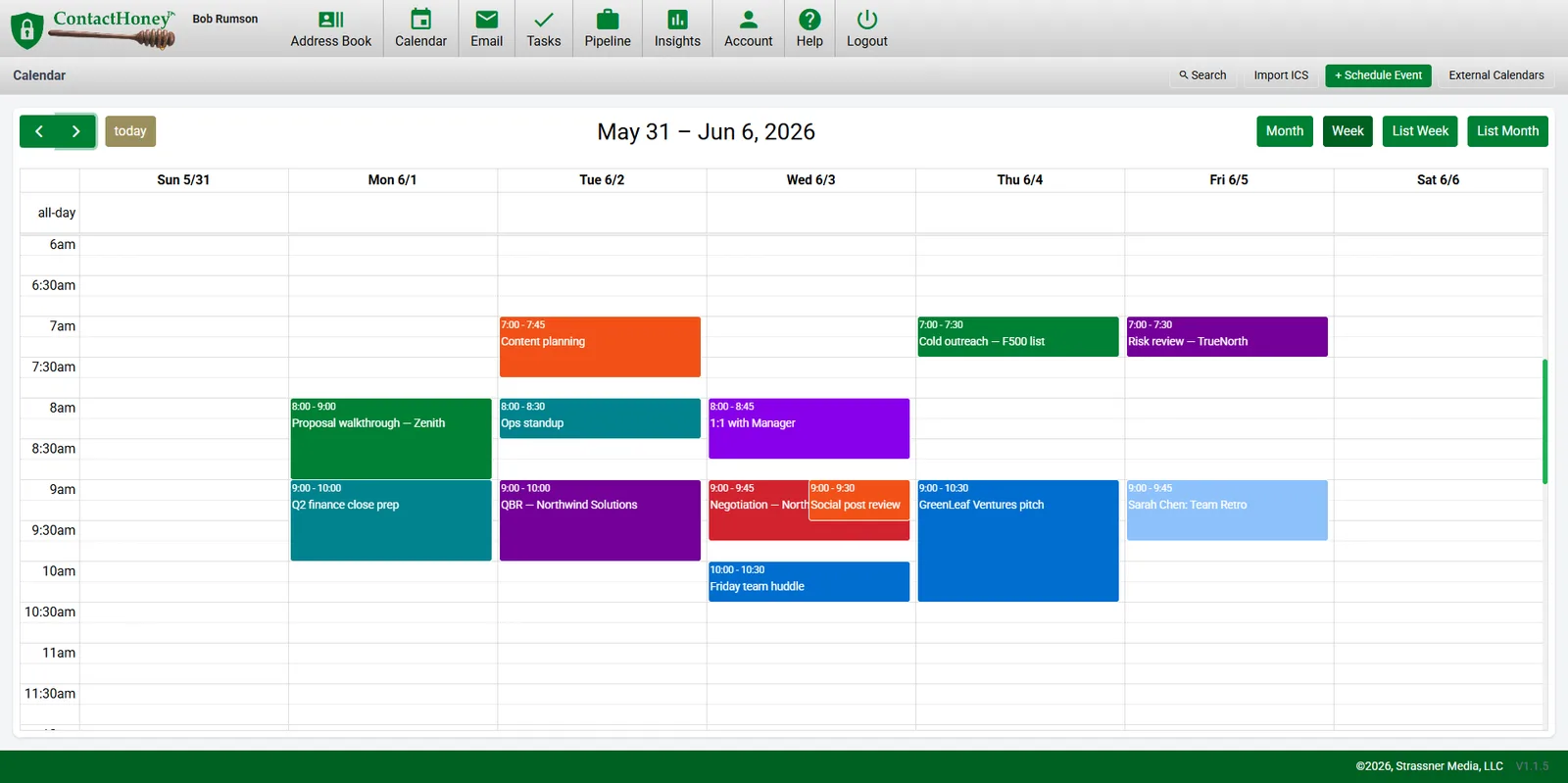1568x783 pixels.
Task: Go to next week arrow
Action: point(76,131)
